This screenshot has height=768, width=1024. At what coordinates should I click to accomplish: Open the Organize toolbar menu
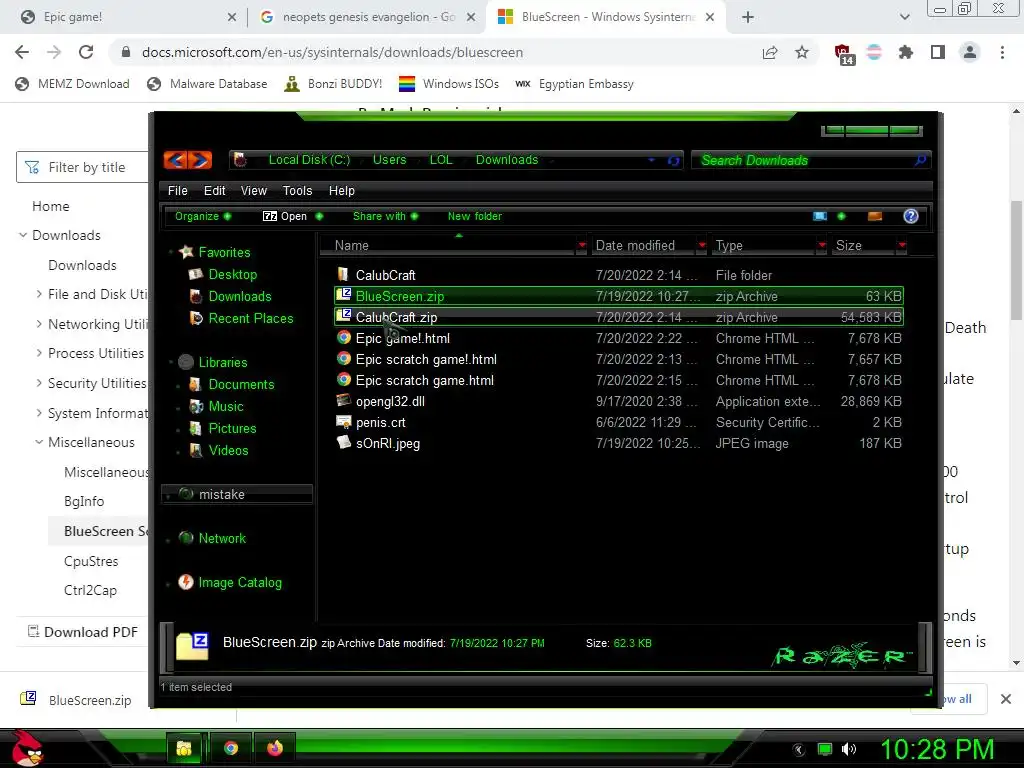click(x=202, y=216)
